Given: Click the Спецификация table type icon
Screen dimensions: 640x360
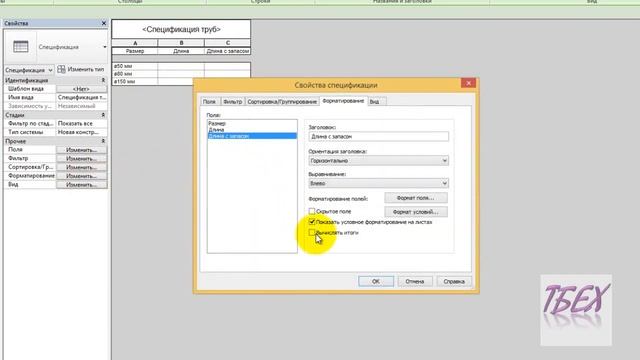Looking at the screenshot, I should click(20, 47).
